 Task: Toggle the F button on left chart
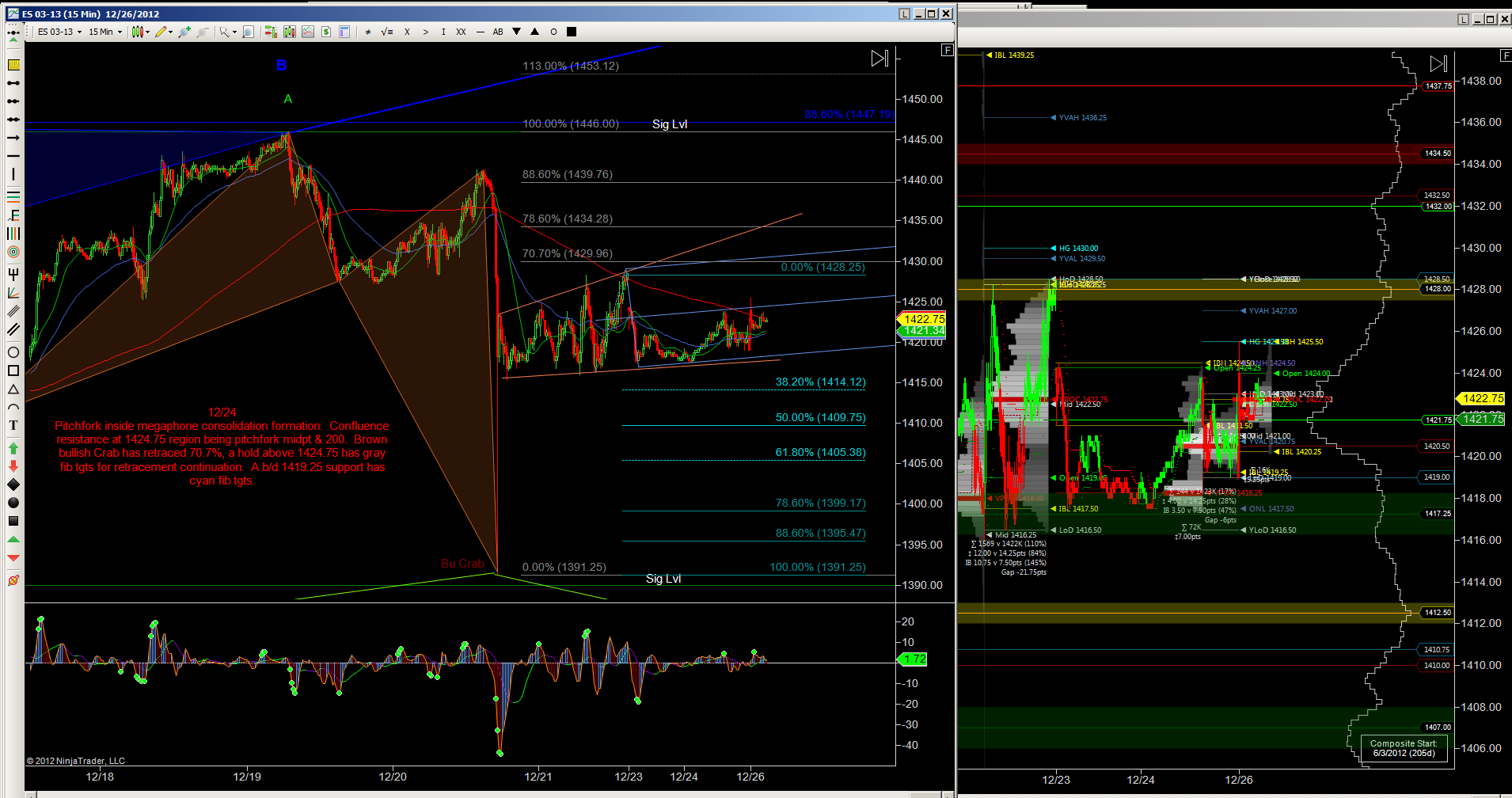(x=947, y=51)
